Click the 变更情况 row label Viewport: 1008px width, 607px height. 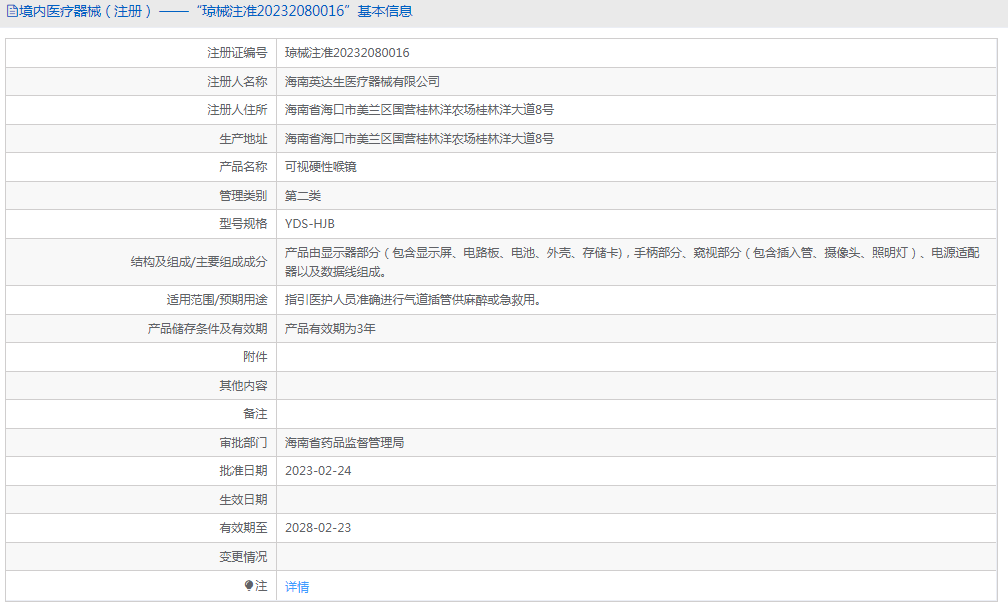243,556
